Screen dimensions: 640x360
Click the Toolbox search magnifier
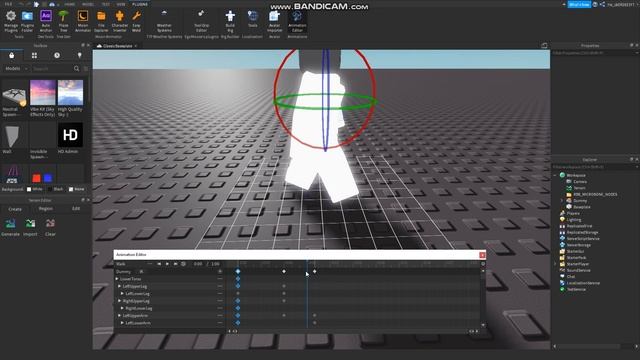click(x=76, y=69)
